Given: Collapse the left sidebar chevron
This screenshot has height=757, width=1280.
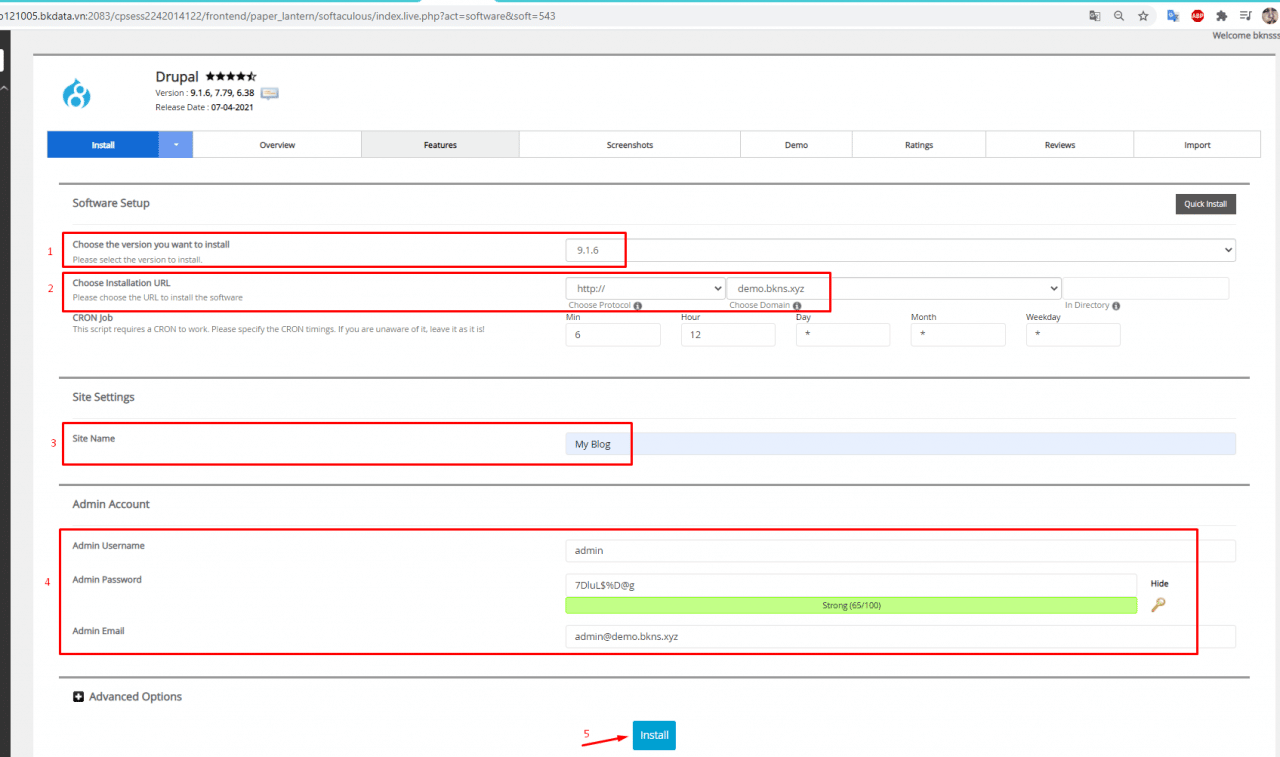Looking at the screenshot, I should point(3,88).
